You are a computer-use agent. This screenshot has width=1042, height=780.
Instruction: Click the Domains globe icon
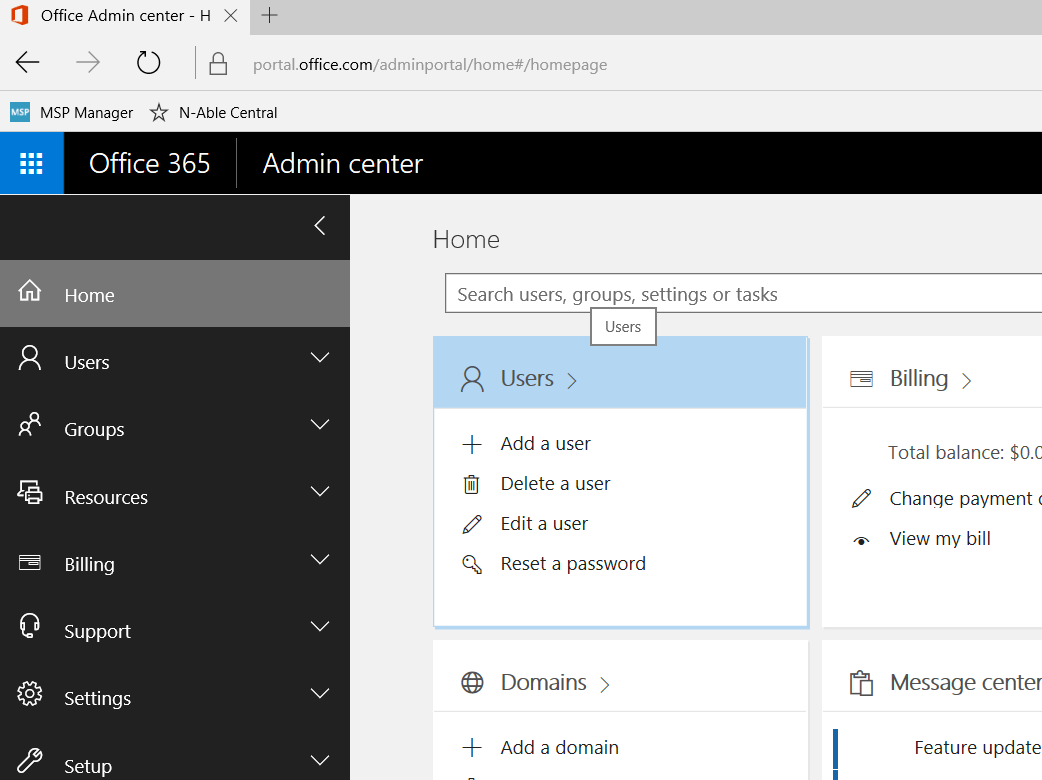(x=471, y=682)
